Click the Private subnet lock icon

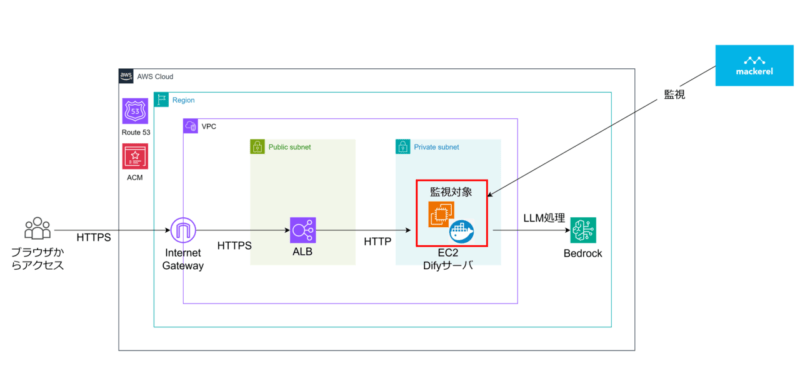[403, 147]
